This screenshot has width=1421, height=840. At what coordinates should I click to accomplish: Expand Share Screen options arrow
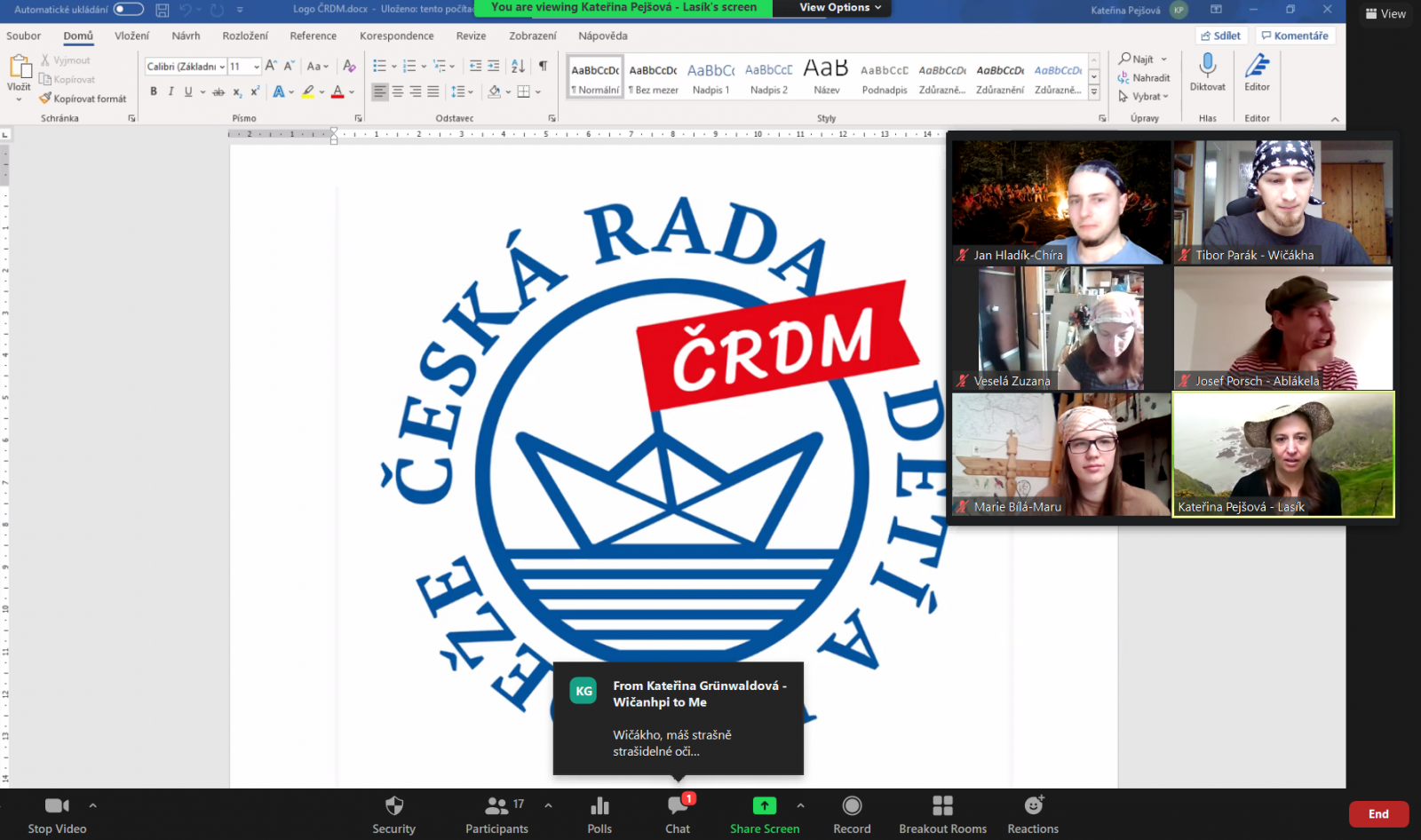(x=800, y=805)
